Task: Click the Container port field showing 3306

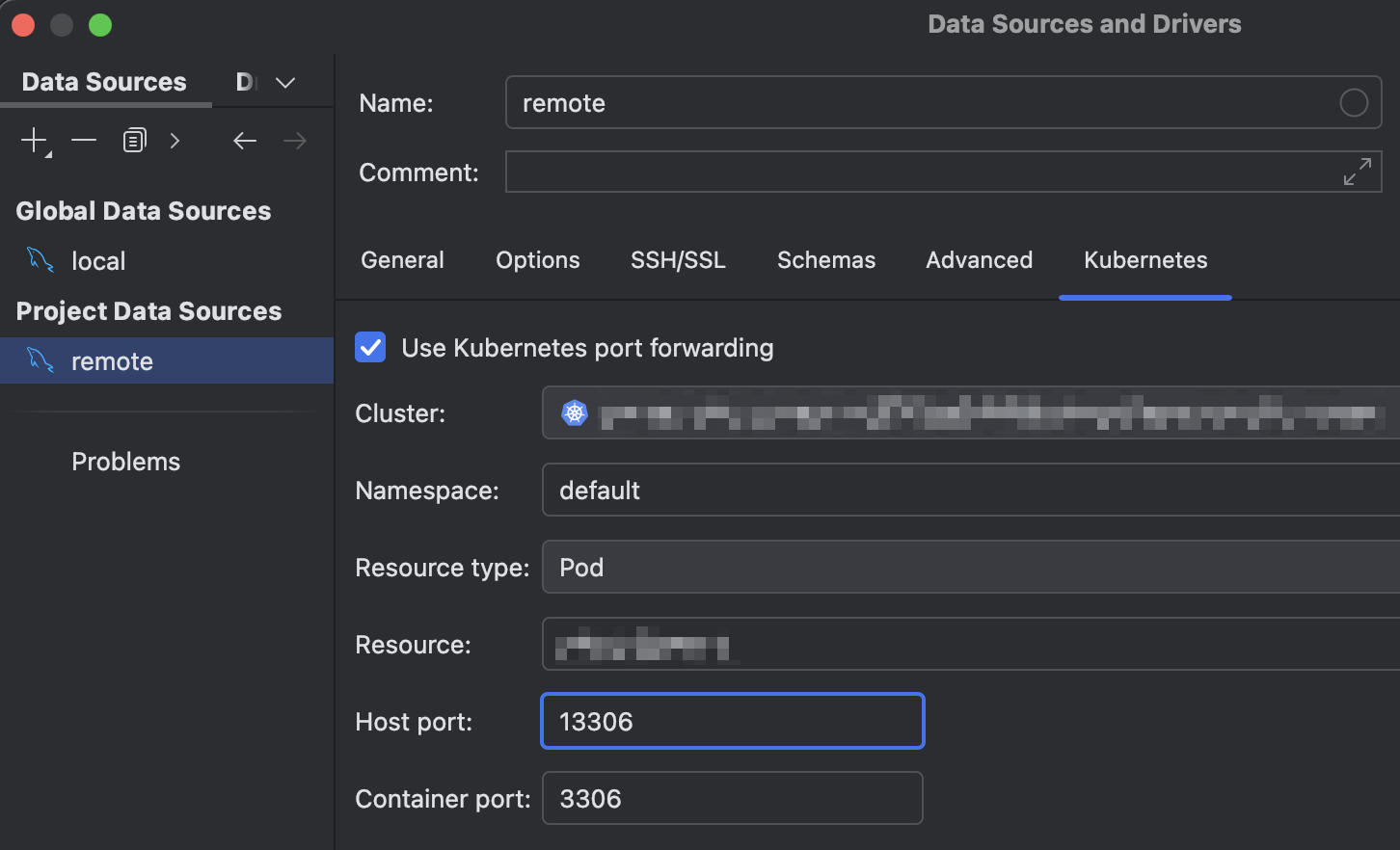Action: 733,798
